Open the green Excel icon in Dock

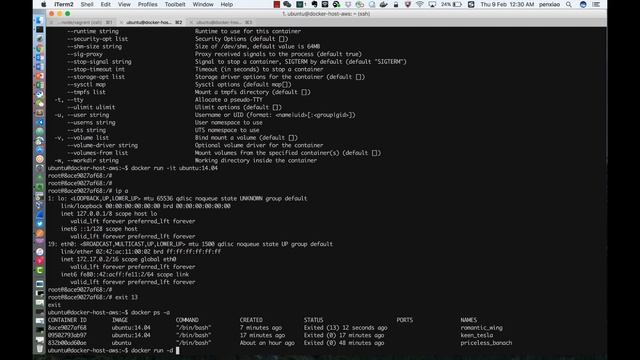click(40, 85)
